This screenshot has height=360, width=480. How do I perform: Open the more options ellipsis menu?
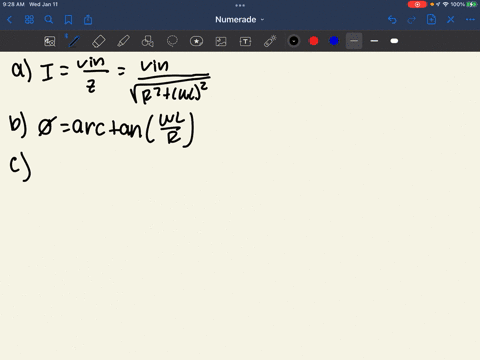pos(470,20)
